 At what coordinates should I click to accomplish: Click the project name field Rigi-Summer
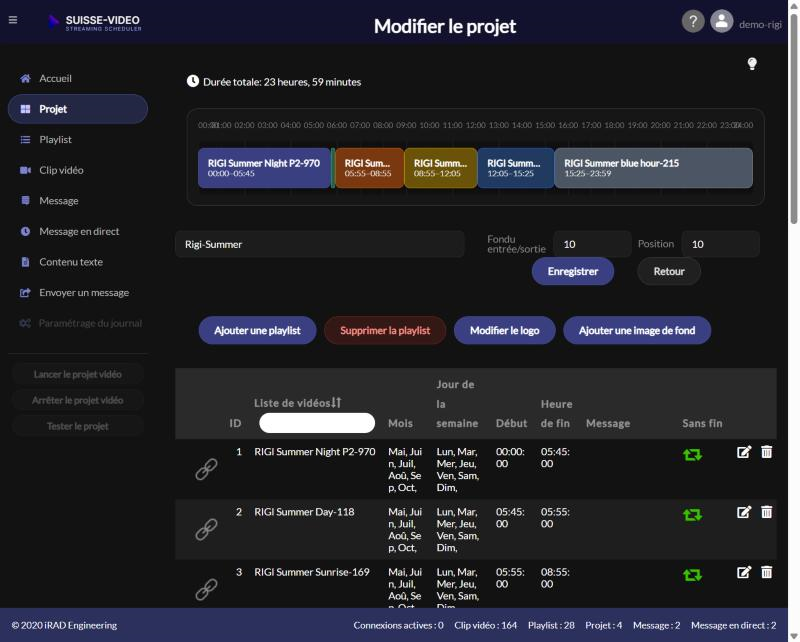(320, 244)
